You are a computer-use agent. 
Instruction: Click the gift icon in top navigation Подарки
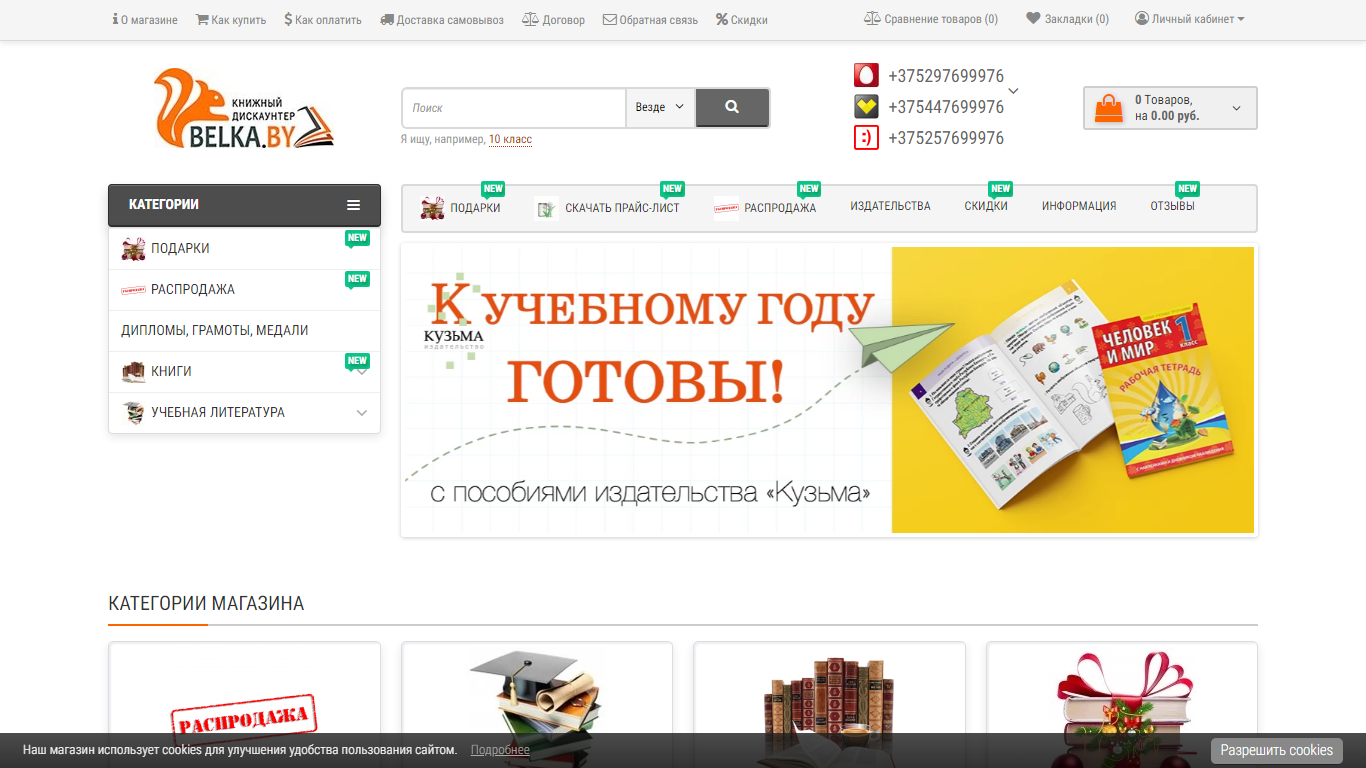(432, 208)
